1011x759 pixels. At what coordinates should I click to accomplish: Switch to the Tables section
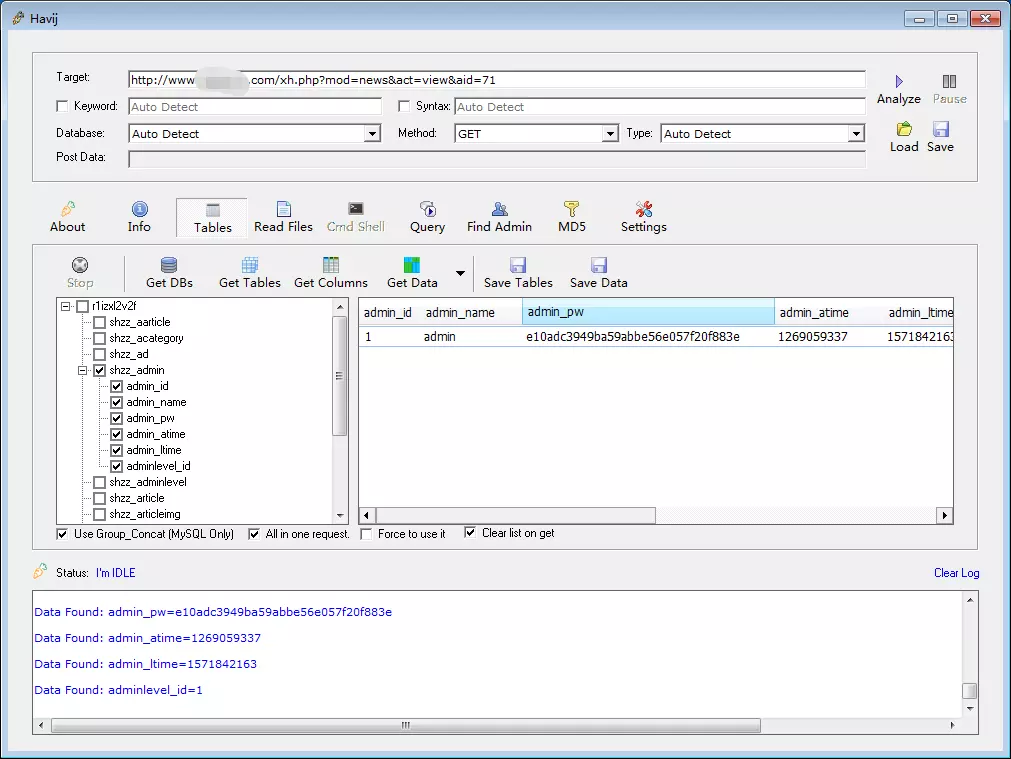point(212,218)
